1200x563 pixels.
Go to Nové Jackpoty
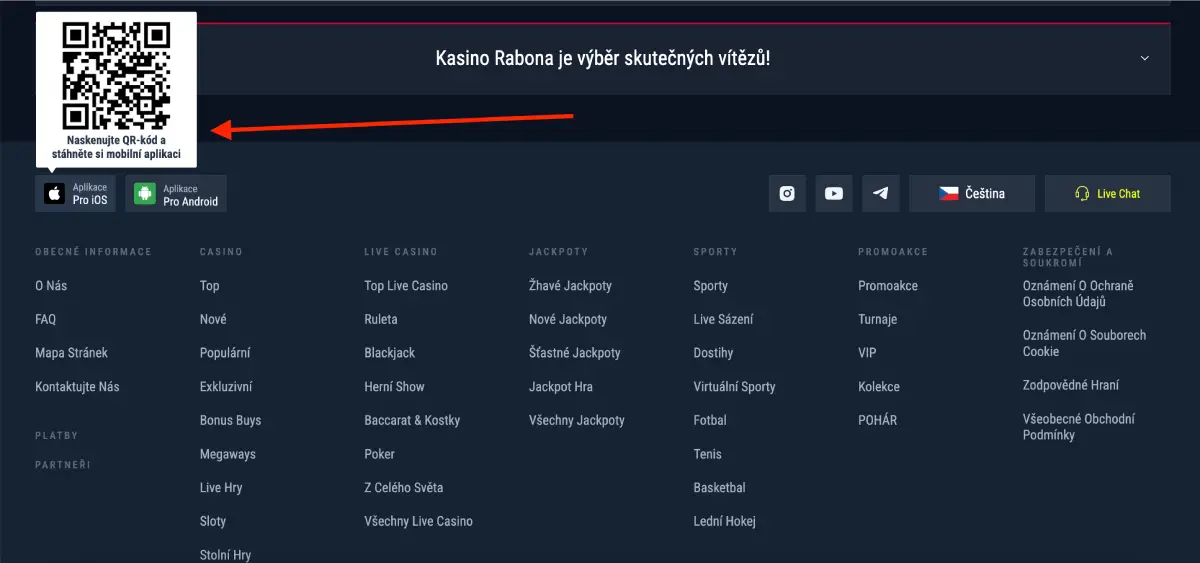click(x=568, y=320)
